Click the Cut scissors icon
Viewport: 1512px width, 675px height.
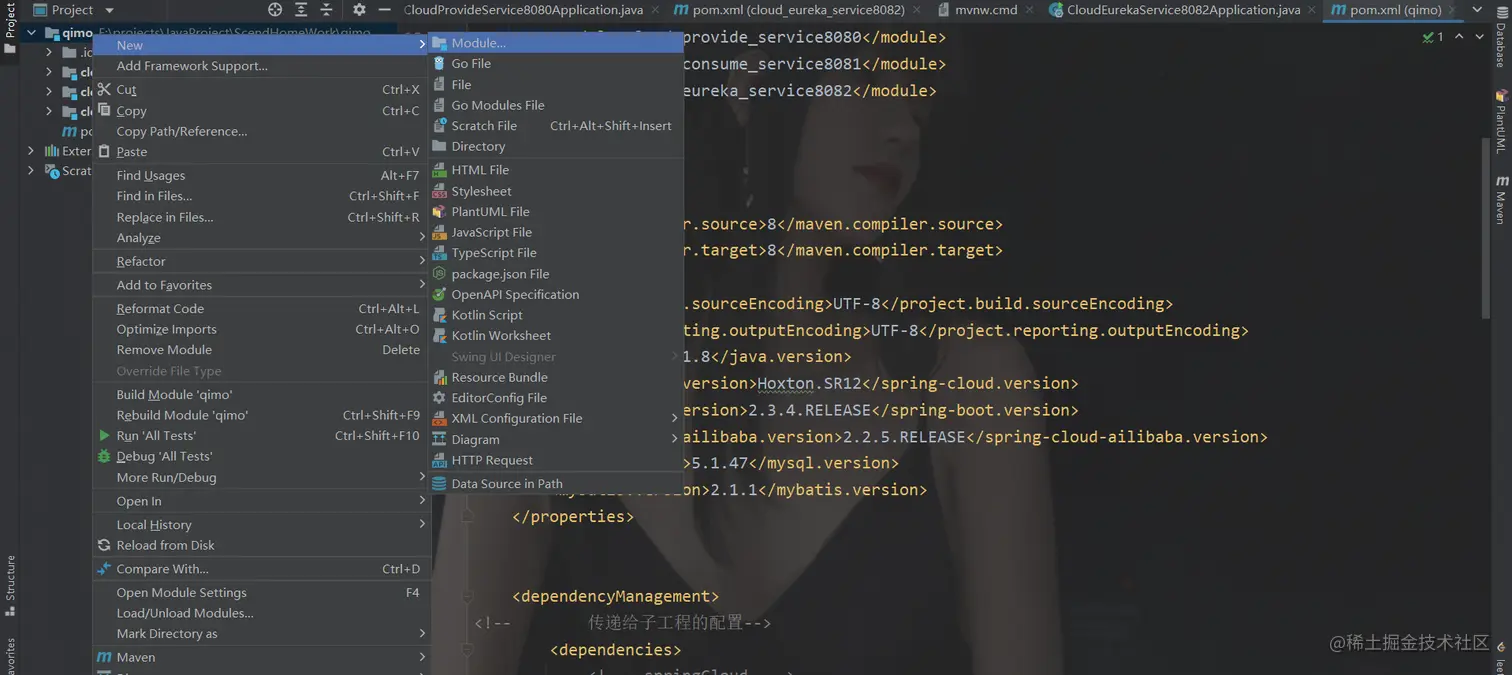pos(104,89)
